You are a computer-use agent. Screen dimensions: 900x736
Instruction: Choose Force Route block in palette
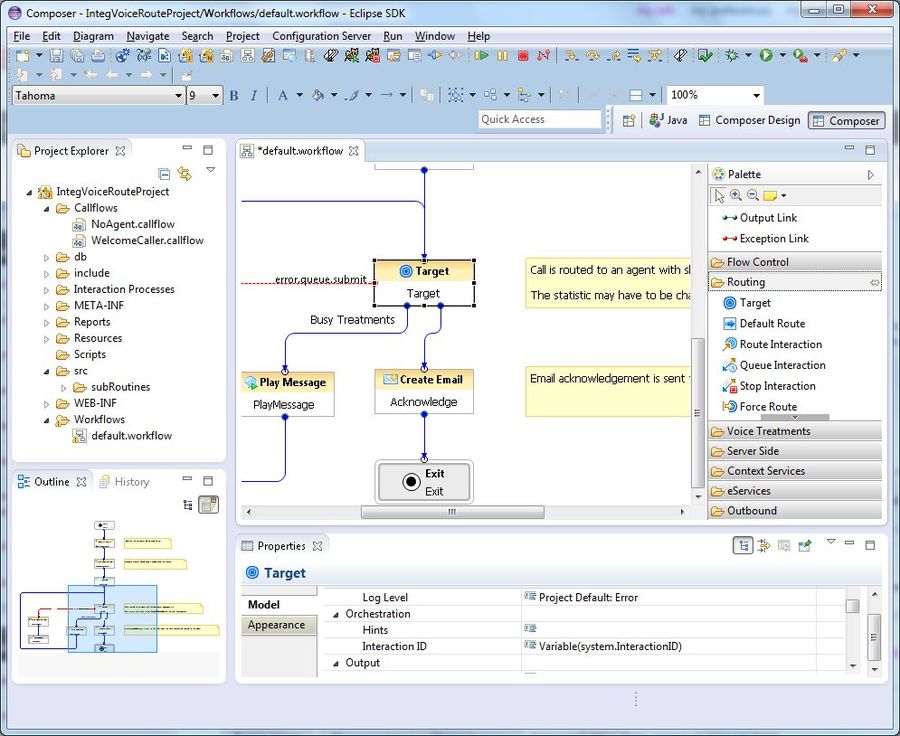[759, 406]
